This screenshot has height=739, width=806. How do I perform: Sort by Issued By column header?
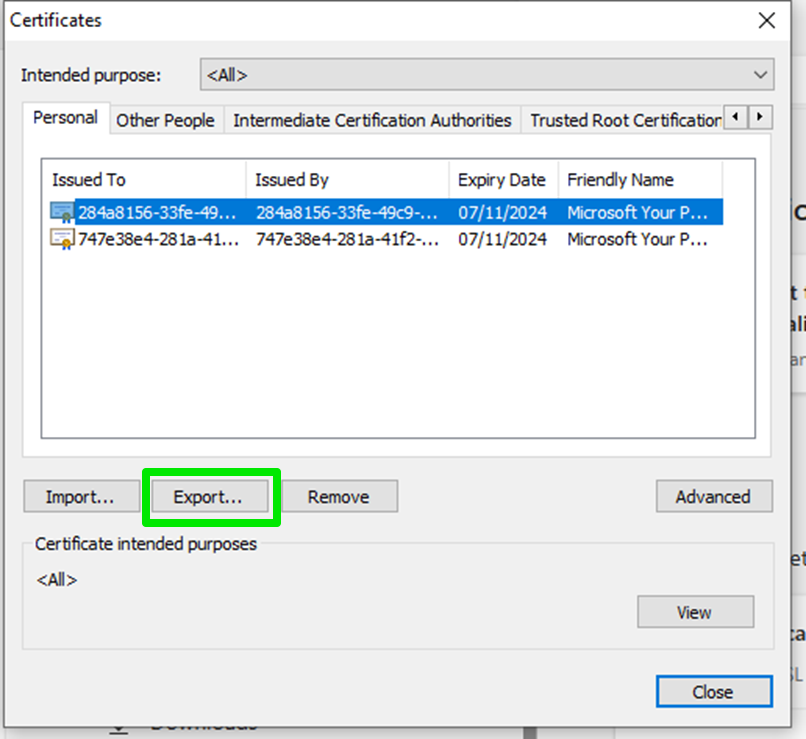point(347,180)
